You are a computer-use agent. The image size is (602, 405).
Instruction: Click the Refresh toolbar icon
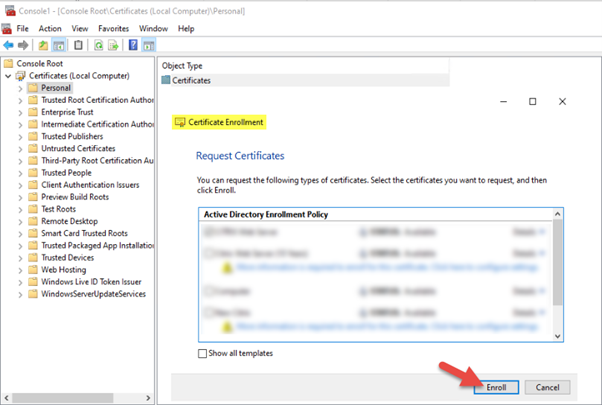tap(99, 45)
